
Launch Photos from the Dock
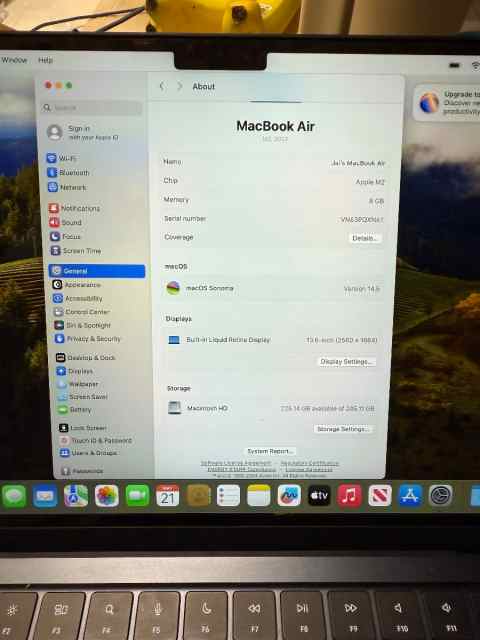(107, 496)
